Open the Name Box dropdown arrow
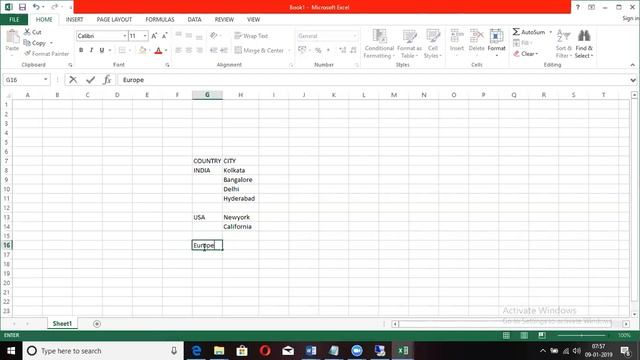This screenshot has width=640, height=360. pos(46,80)
